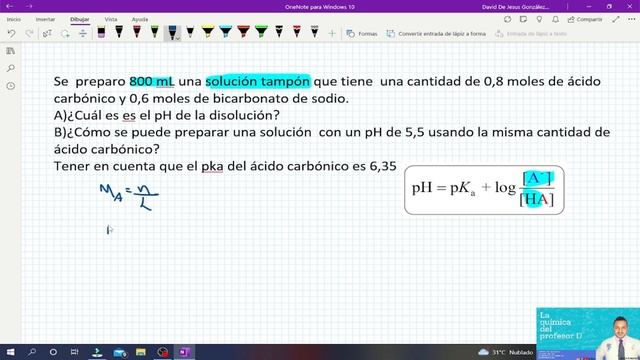Image resolution: width=640 pixels, height=360 pixels.
Task: Open account David De Jesus González
Action: [515, 7]
